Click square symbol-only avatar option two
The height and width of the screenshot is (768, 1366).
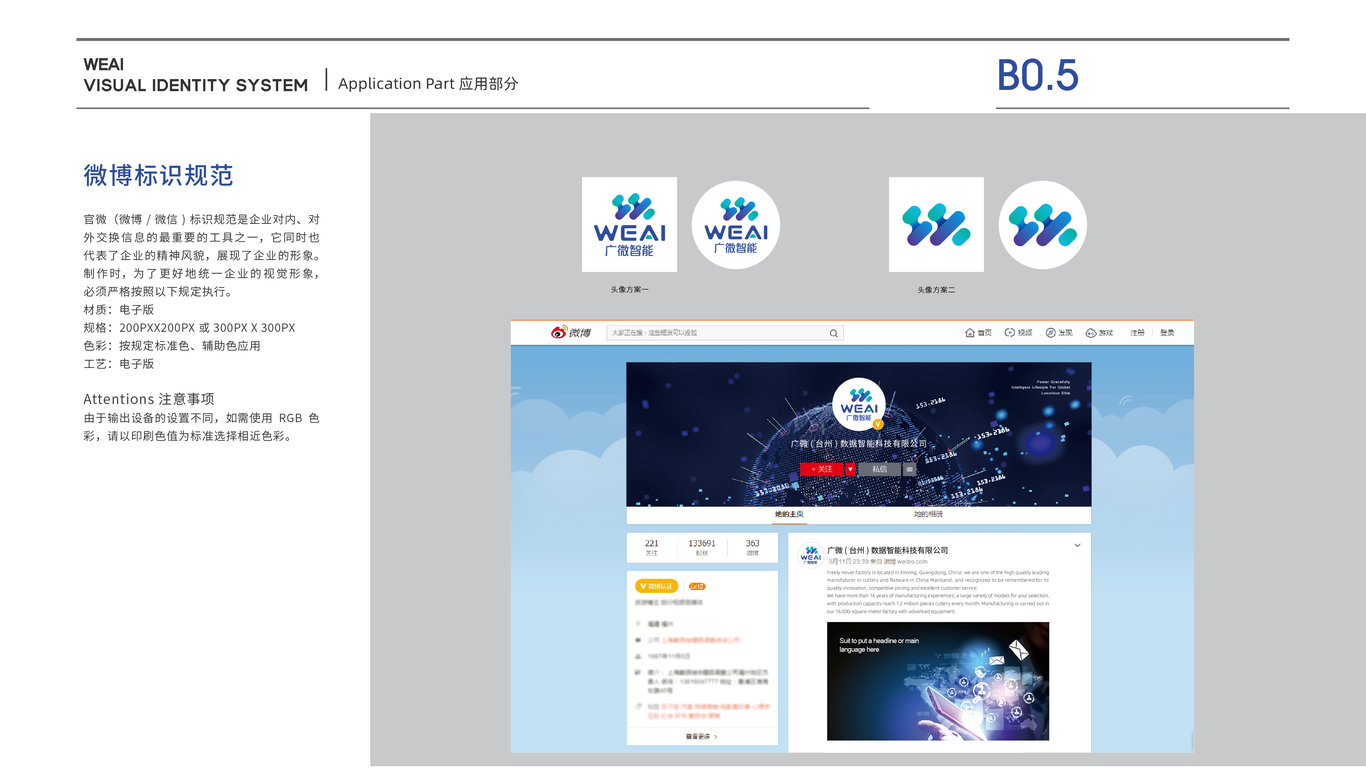point(936,225)
